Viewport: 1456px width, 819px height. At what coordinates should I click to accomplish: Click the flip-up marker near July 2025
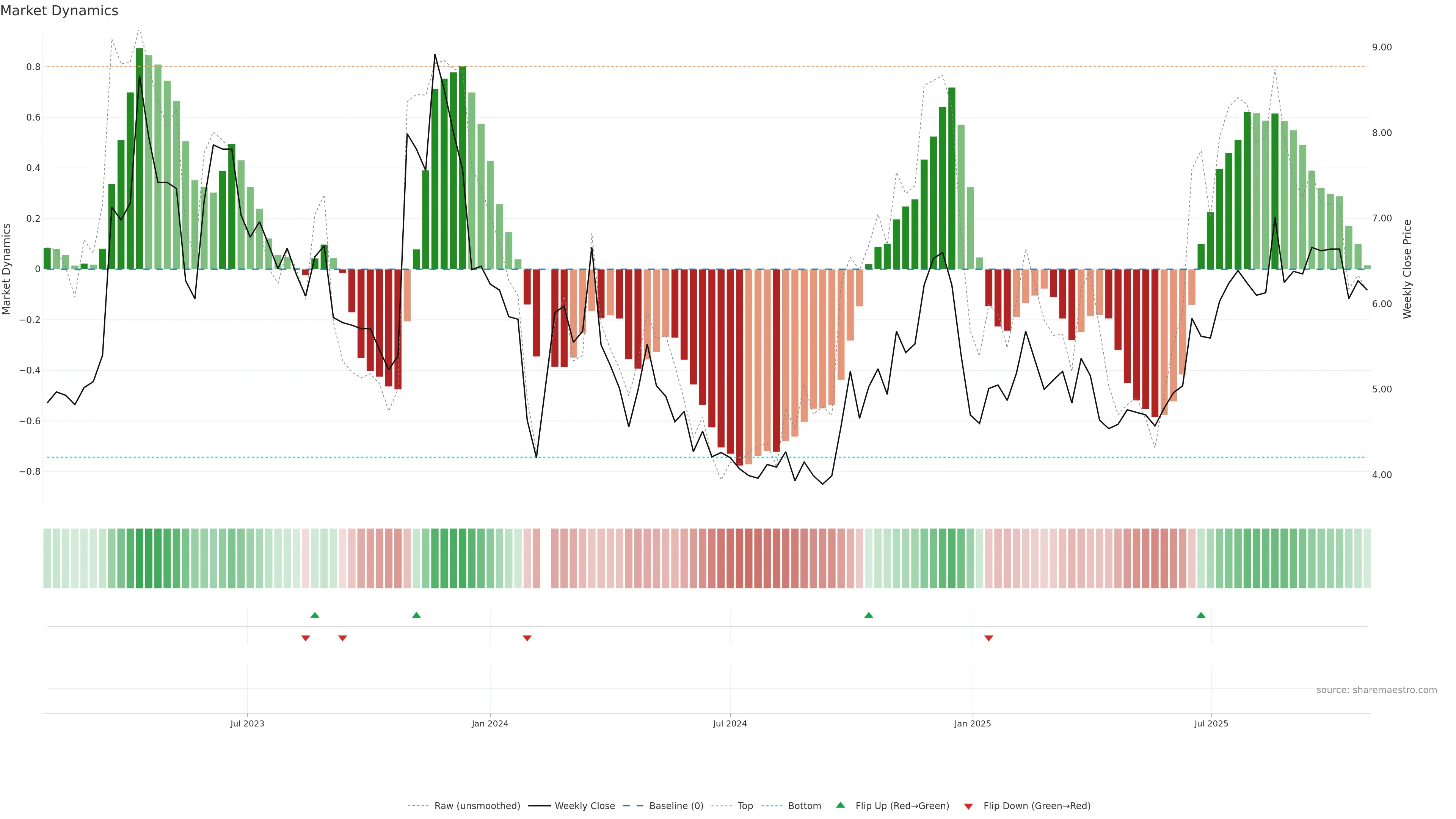1201,615
